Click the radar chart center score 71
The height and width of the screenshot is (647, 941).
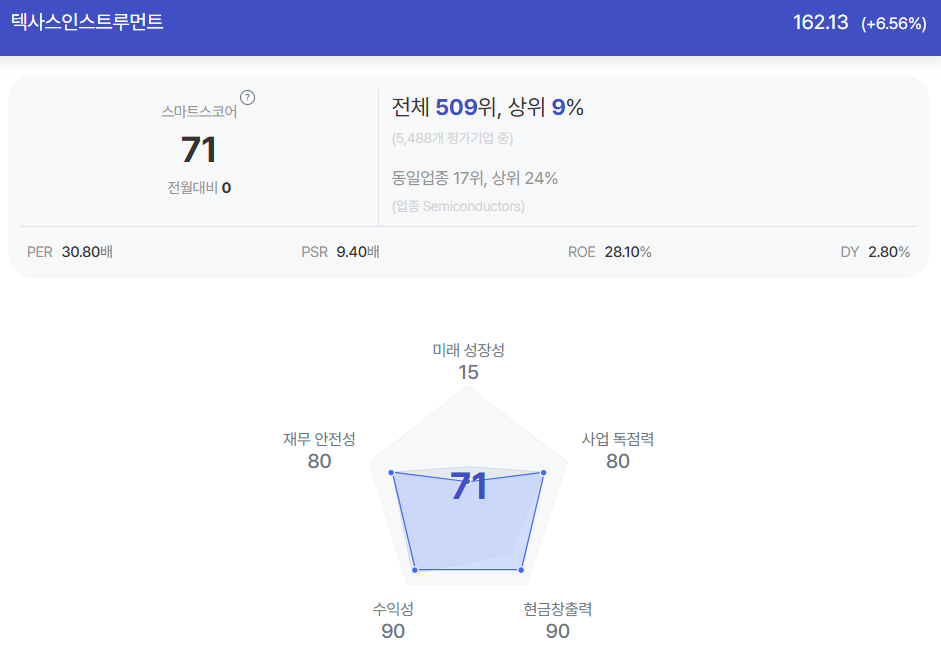[x=469, y=486]
